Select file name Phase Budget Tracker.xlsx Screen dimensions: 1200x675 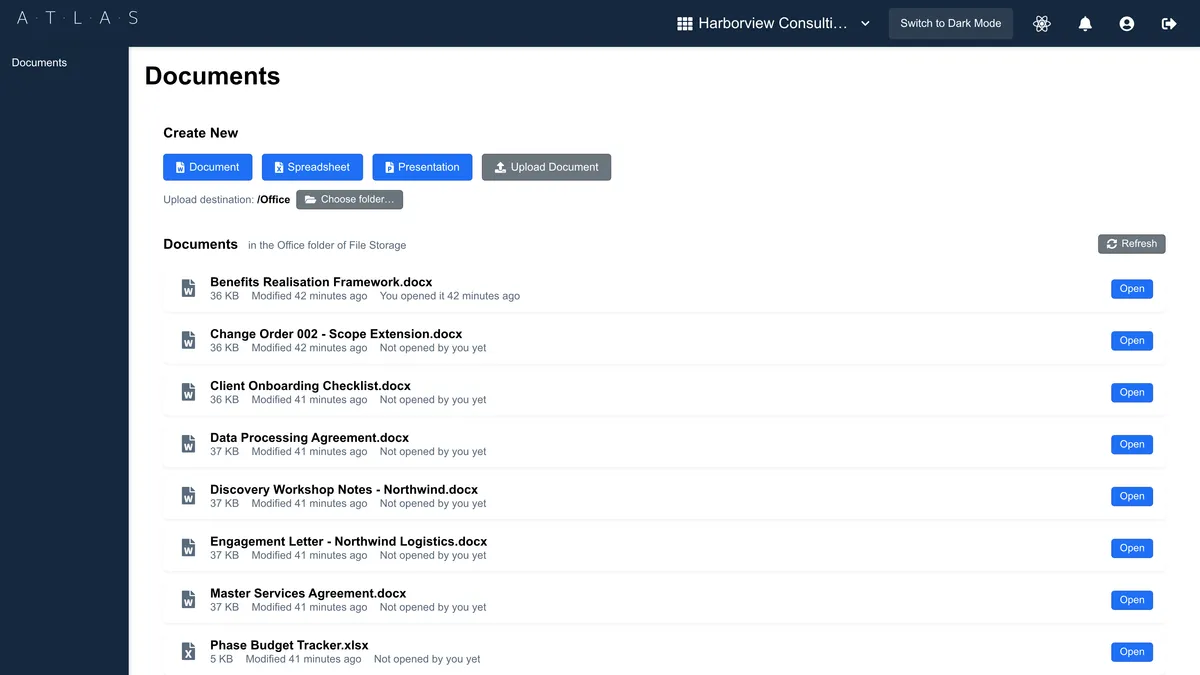coord(289,646)
